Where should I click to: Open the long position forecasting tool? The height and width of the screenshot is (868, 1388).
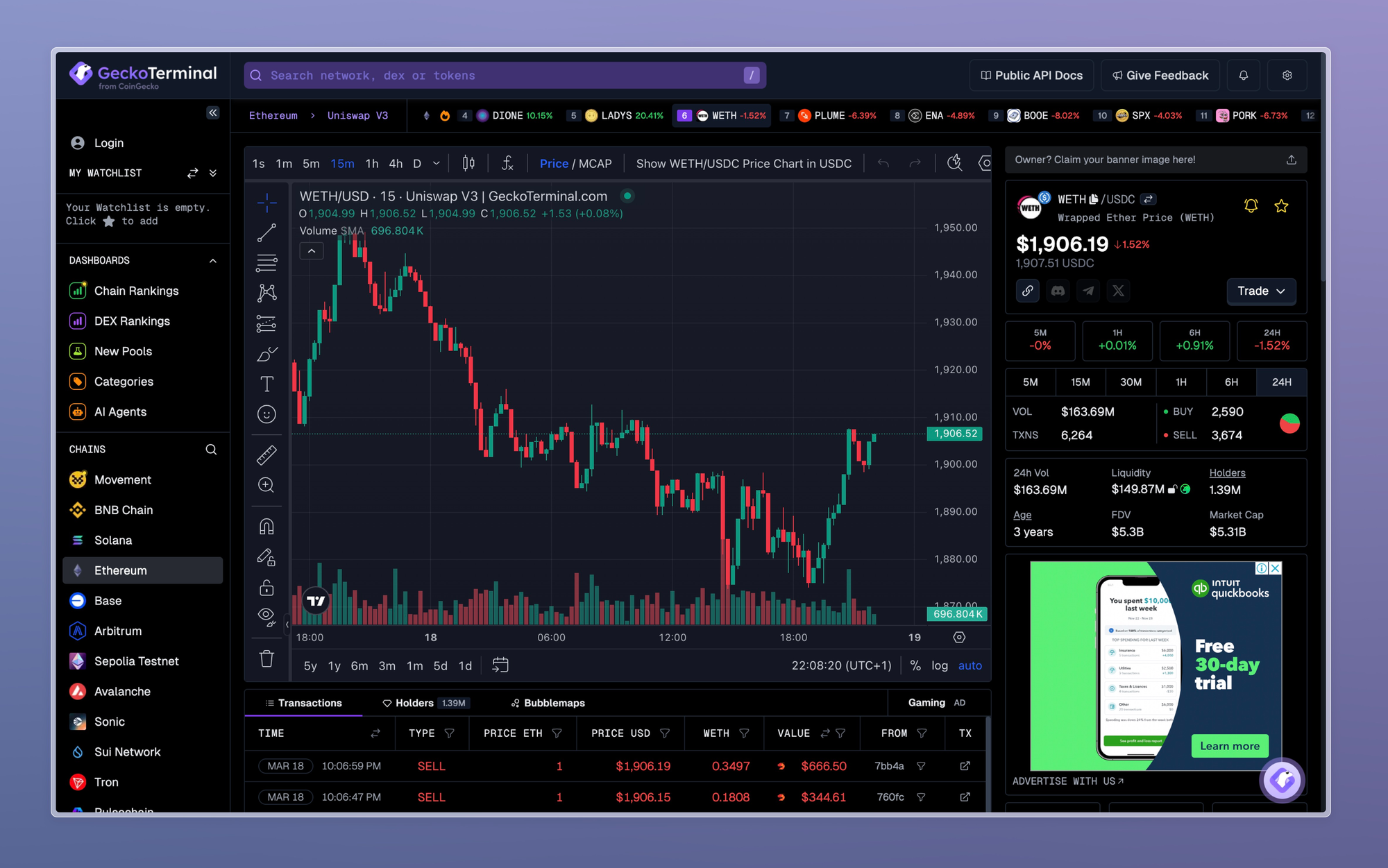tap(266, 323)
